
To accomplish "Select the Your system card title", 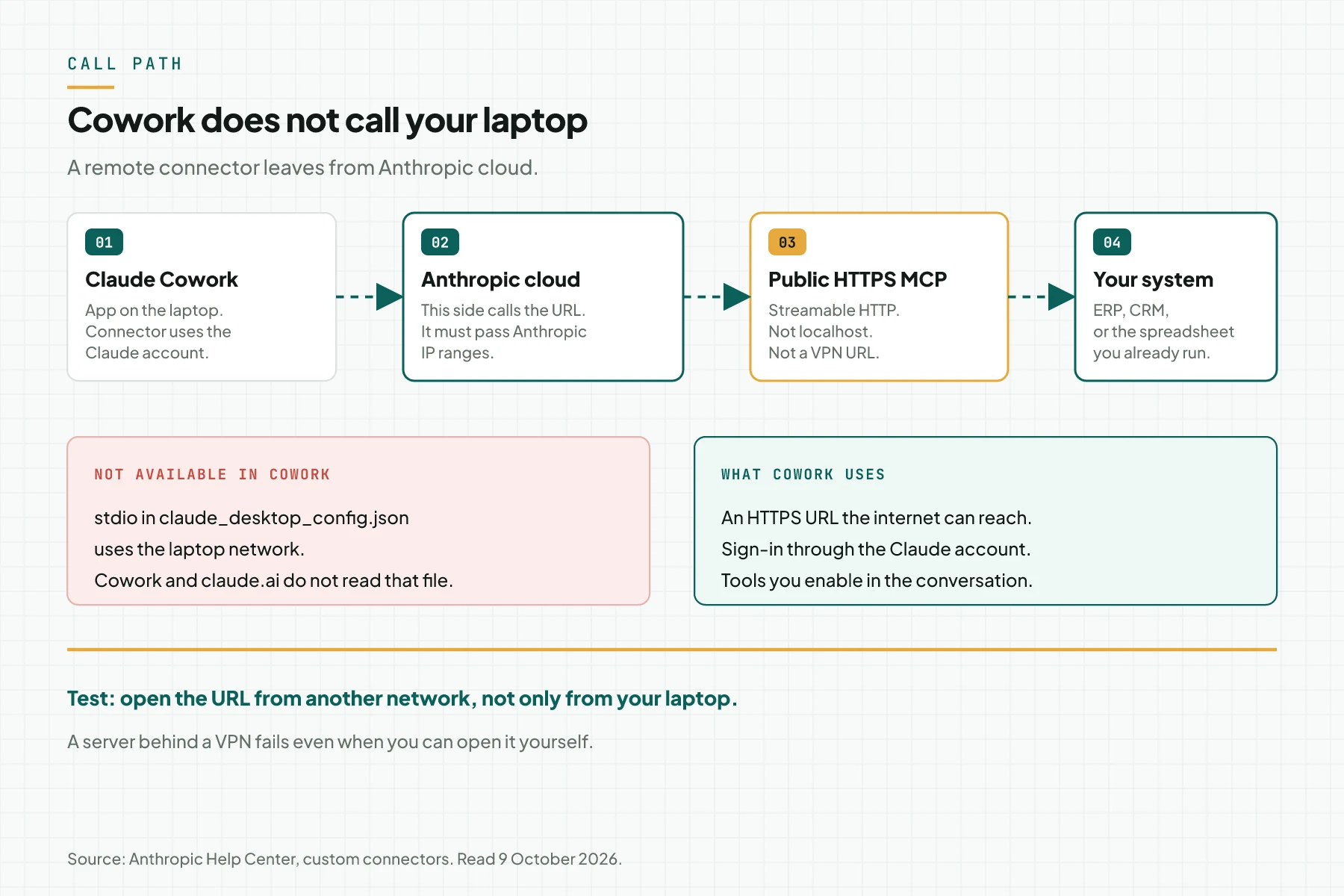I will tap(1153, 279).
